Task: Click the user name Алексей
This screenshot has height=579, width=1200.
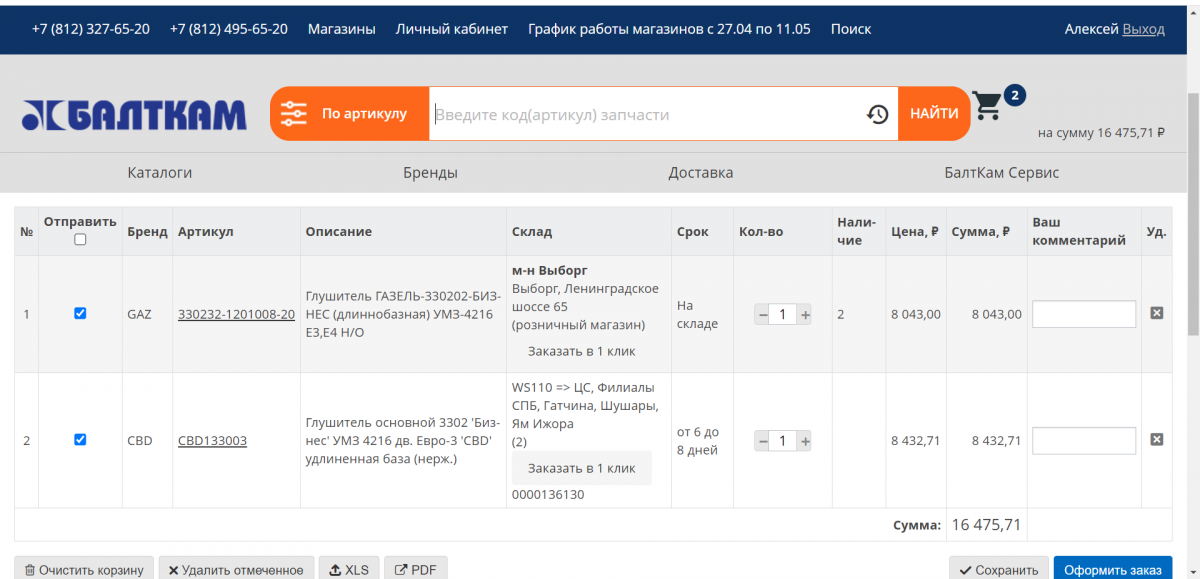Action: [1091, 29]
